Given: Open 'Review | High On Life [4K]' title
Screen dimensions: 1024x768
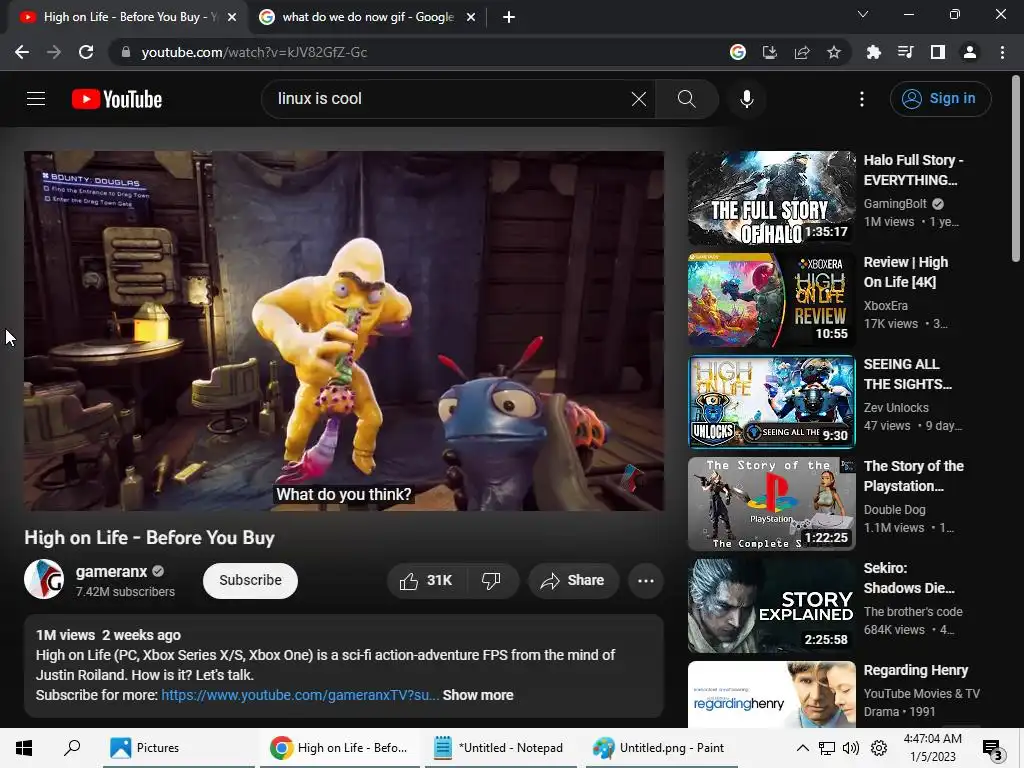Looking at the screenshot, I should coord(906,272).
